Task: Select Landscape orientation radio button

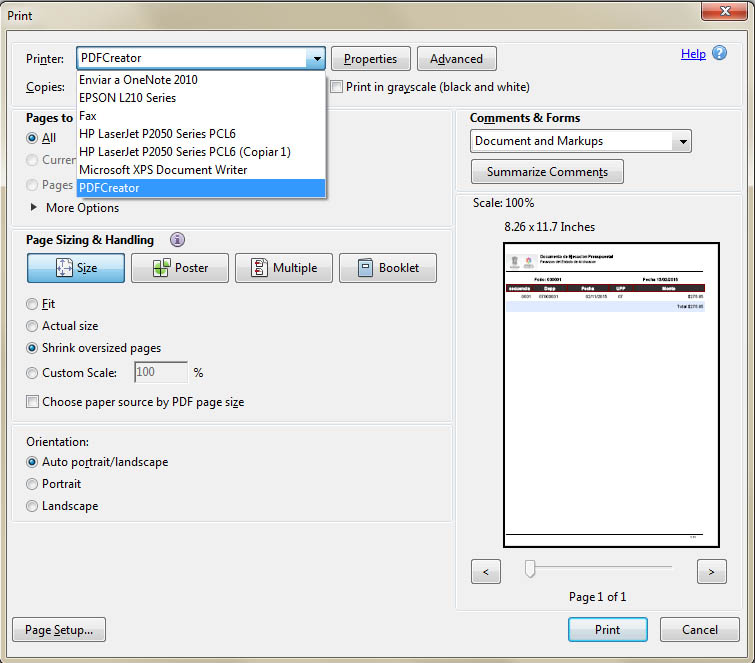Action: tap(32, 506)
